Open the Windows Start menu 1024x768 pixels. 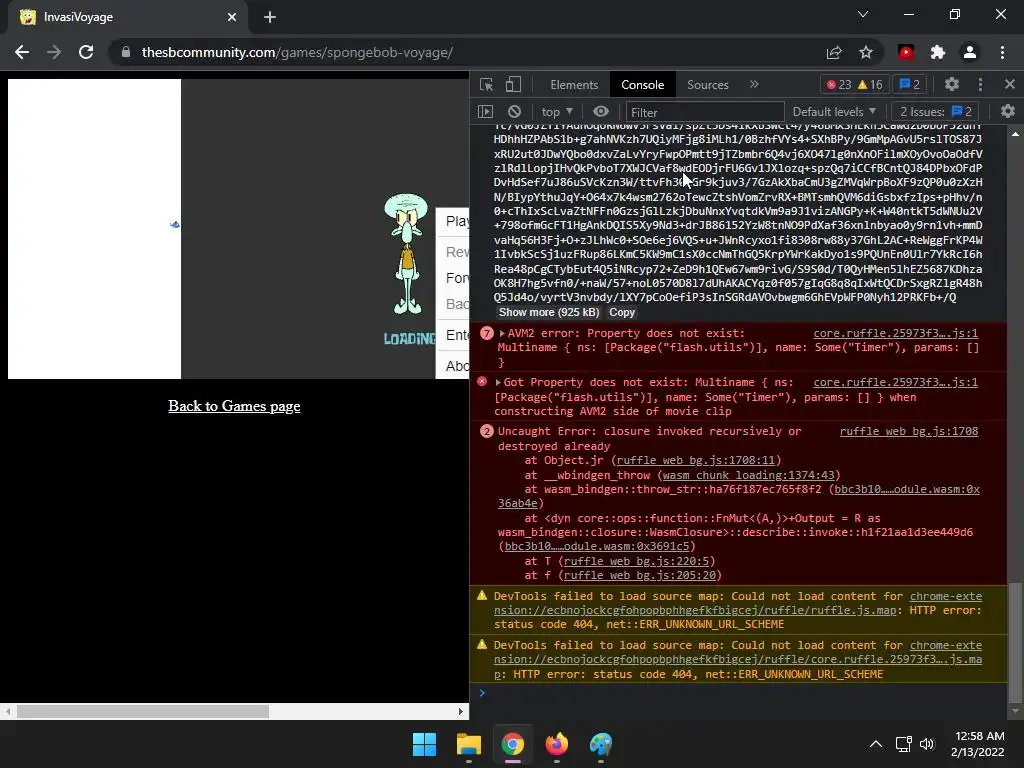(x=424, y=744)
